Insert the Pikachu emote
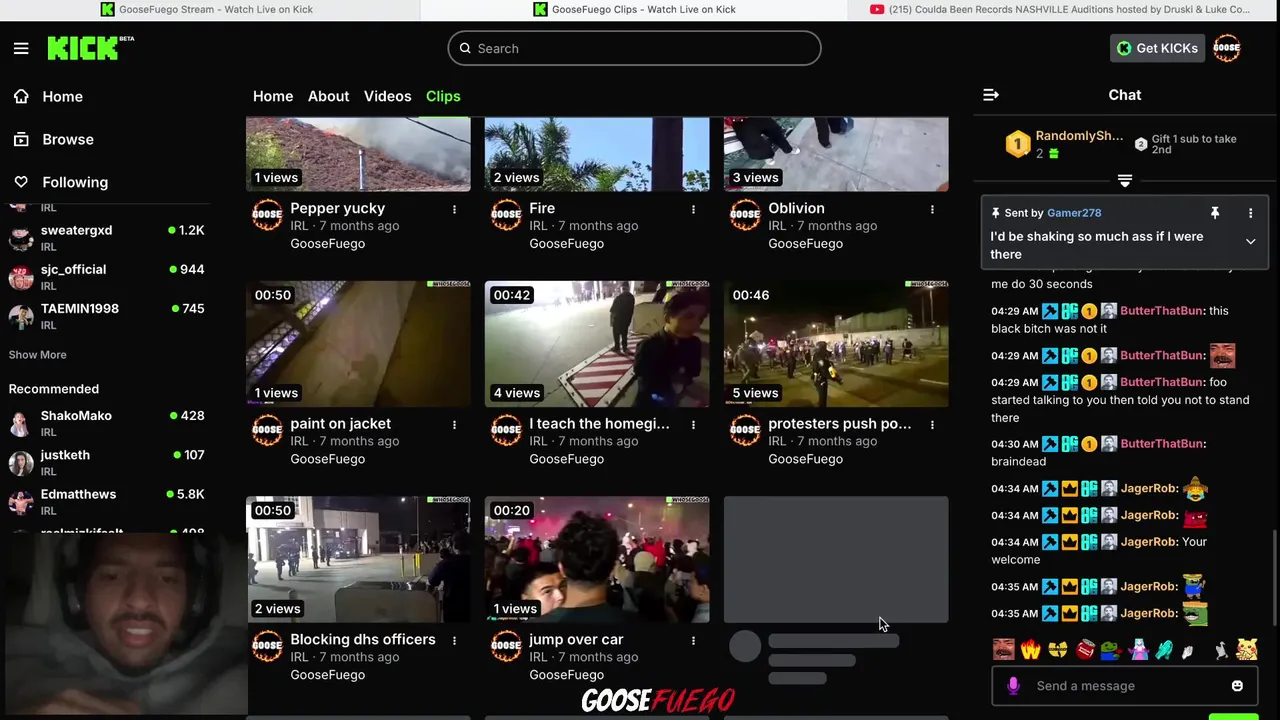 pos(1246,650)
